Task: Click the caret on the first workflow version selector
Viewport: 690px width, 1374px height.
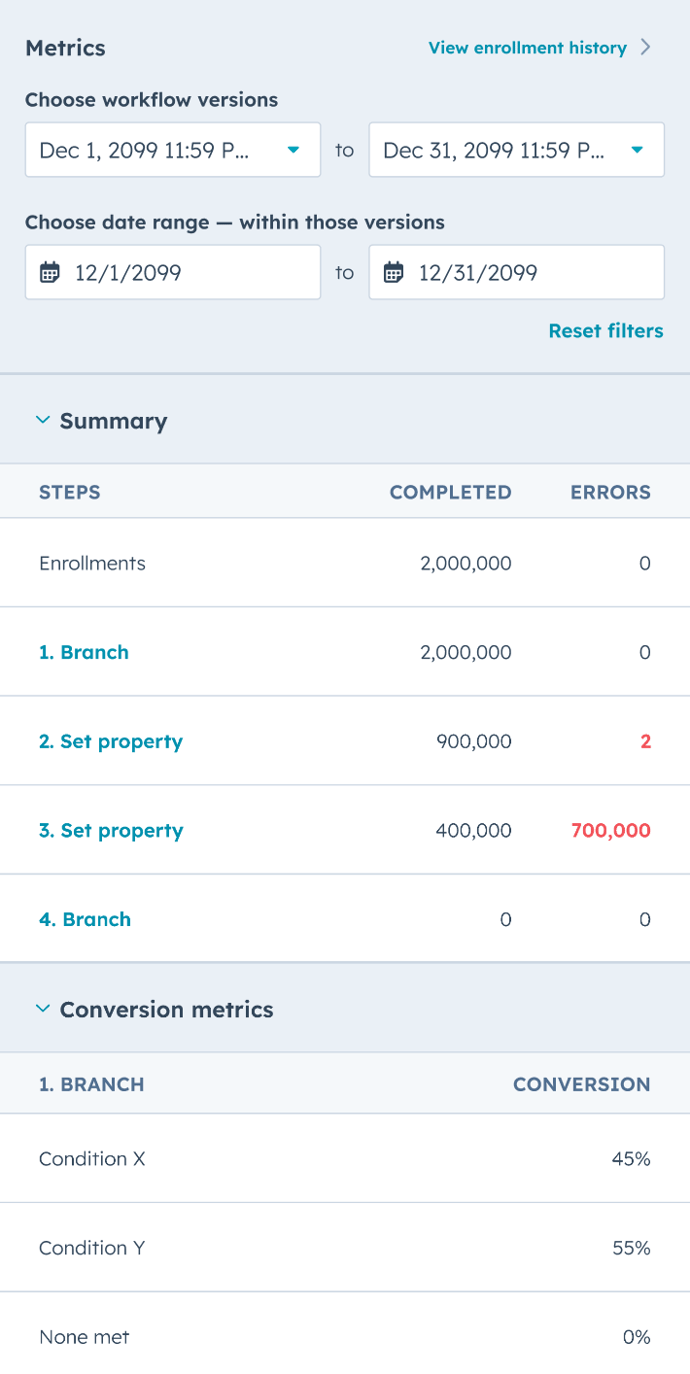Action: pos(295,150)
